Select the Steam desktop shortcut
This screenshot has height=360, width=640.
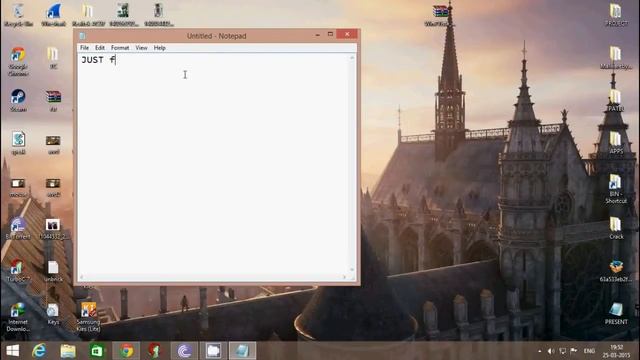[x=18, y=101]
